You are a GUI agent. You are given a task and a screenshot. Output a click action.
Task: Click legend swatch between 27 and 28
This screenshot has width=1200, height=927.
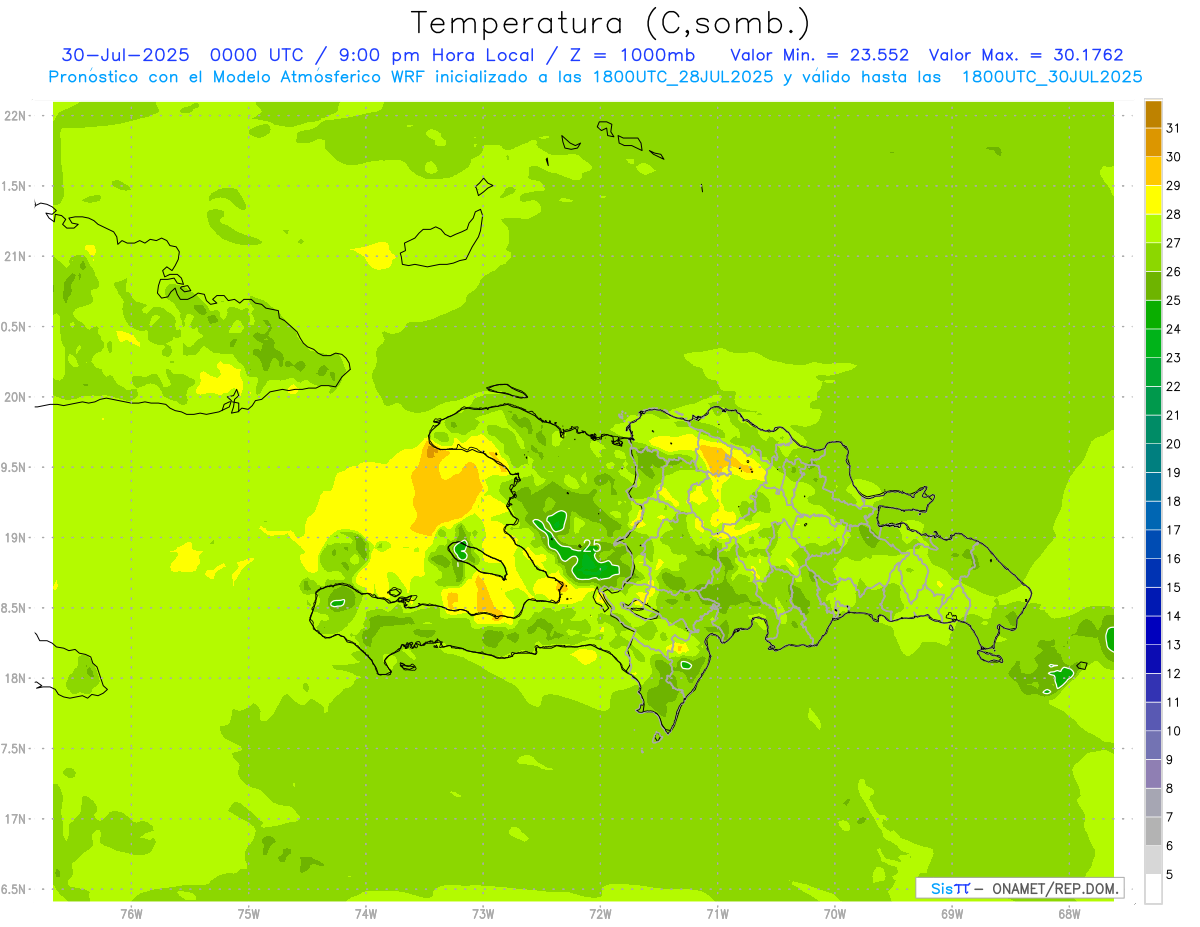click(x=1153, y=229)
